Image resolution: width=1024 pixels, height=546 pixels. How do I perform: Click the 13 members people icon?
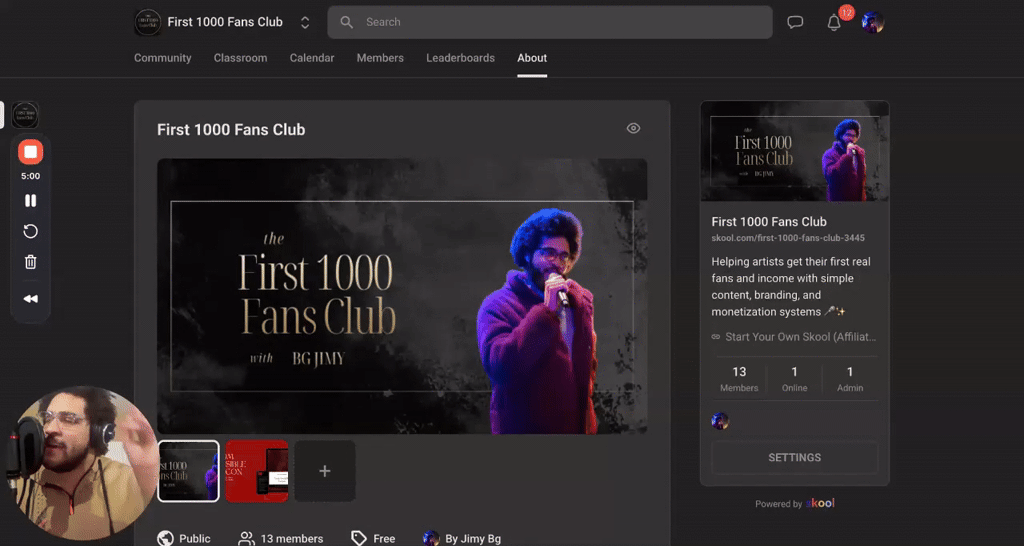coord(246,538)
